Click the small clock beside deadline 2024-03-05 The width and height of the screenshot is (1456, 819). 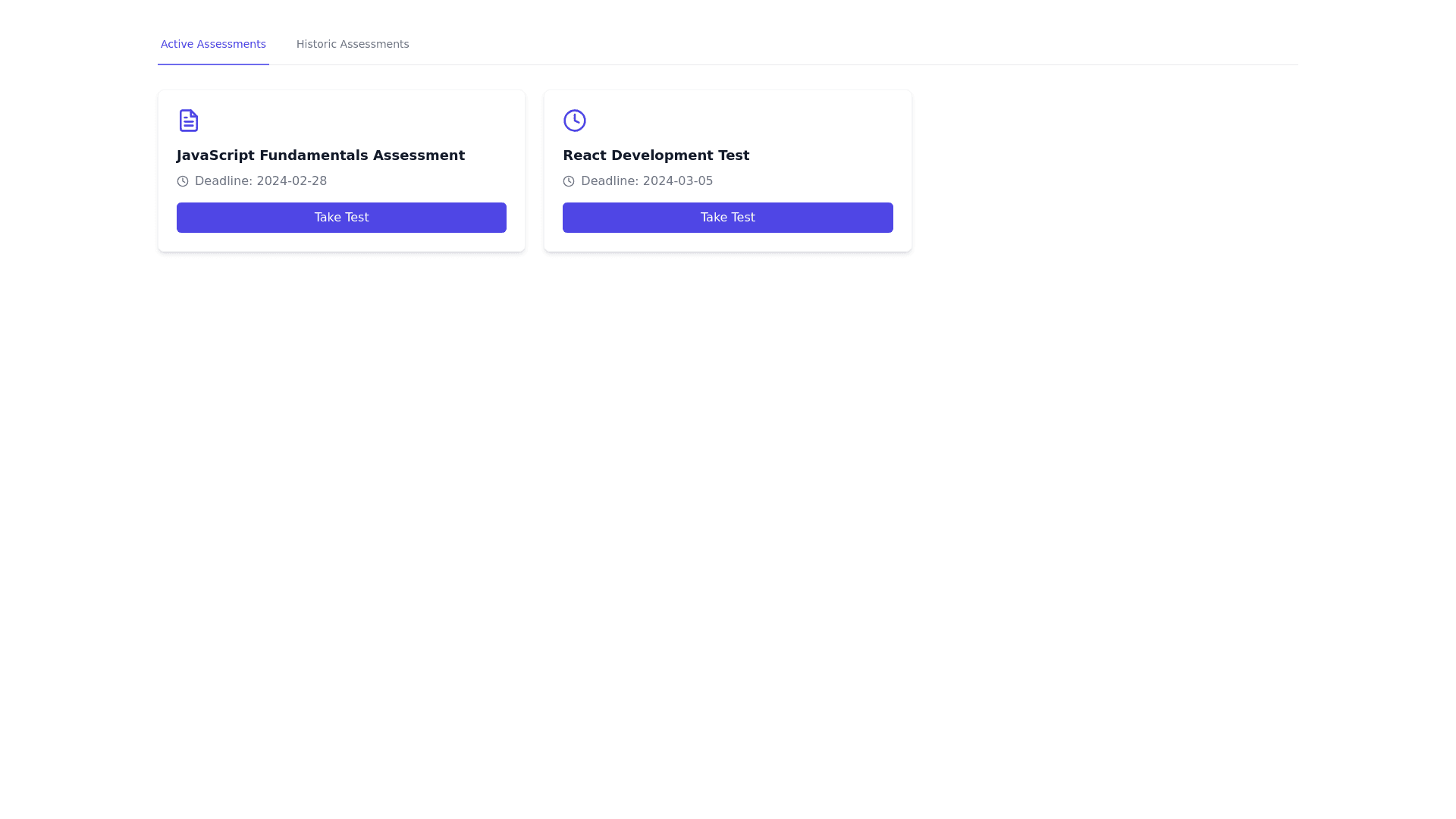tap(568, 181)
